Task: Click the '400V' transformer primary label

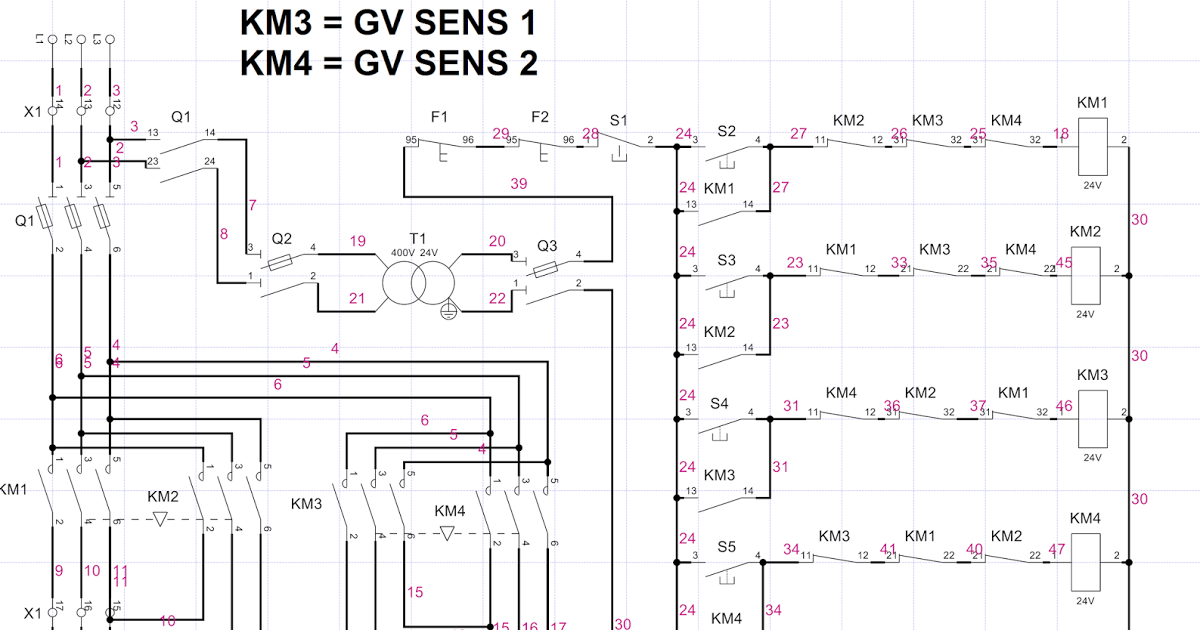Action: pos(403,252)
